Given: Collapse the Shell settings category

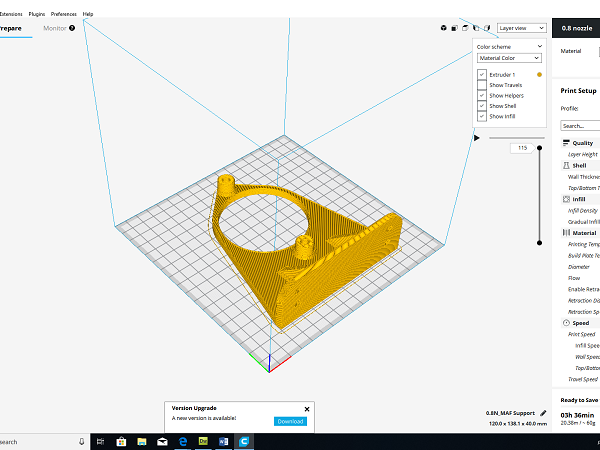Looking at the screenshot, I should [x=580, y=165].
